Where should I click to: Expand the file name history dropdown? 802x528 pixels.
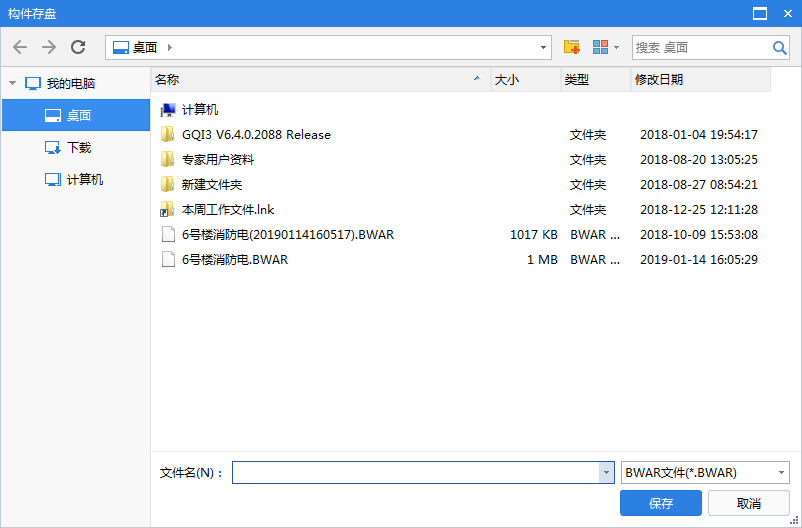[x=606, y=473]
